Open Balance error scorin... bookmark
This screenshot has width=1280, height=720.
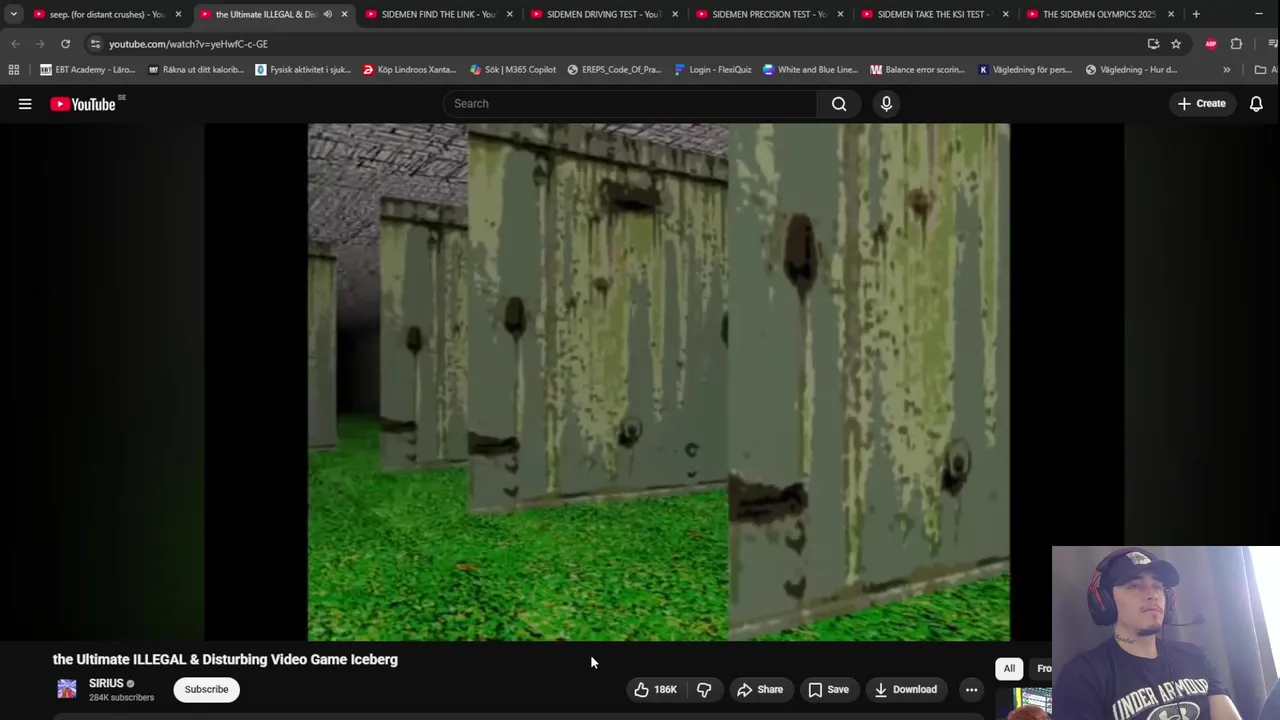pos(918,70)
